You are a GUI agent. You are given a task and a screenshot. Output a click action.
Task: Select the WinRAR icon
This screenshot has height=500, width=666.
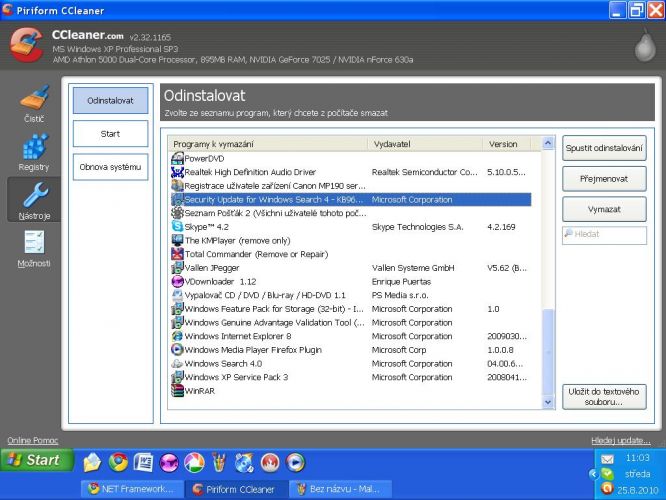pyautogui.click(x=177, y=391)
